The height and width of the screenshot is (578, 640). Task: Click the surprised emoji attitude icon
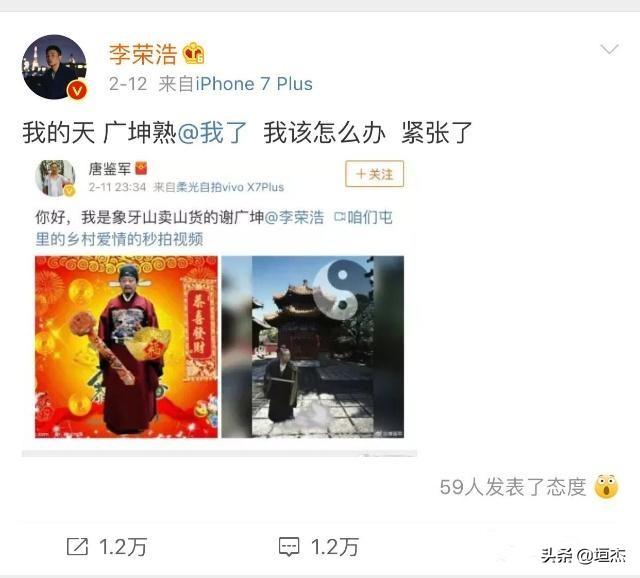[x=607, y=487]
